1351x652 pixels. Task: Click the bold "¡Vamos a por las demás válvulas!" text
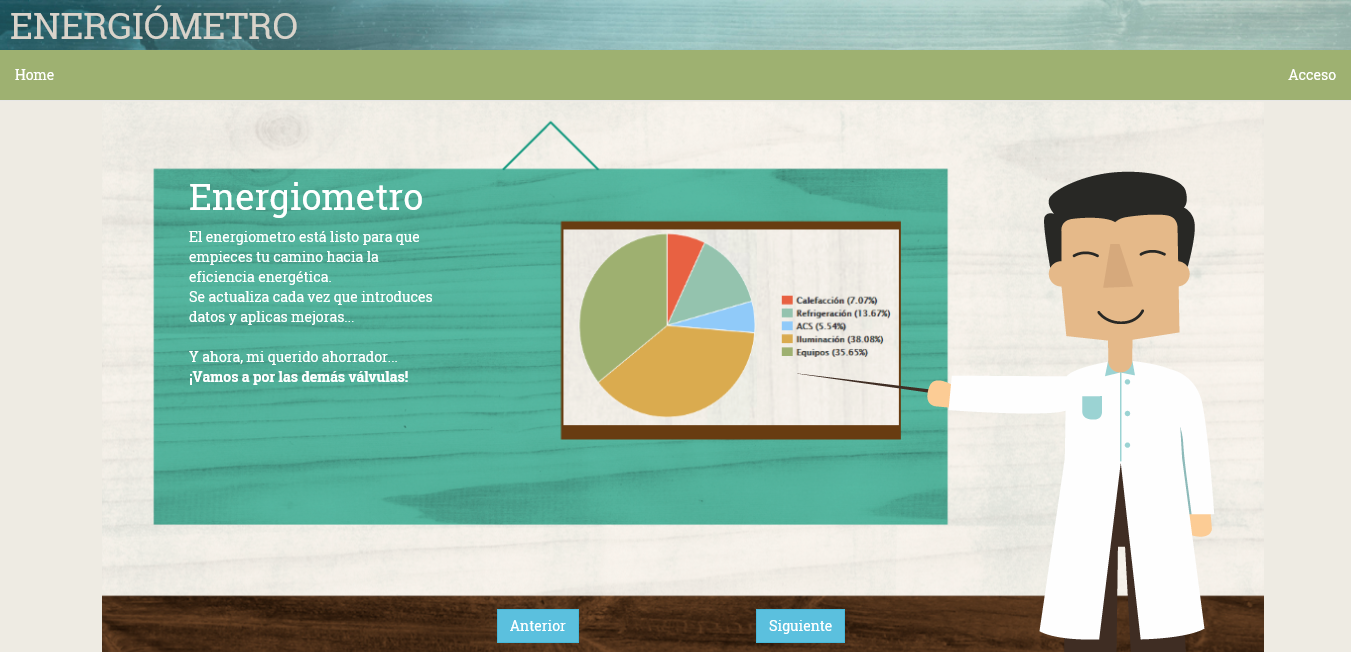tap(299, 377)
